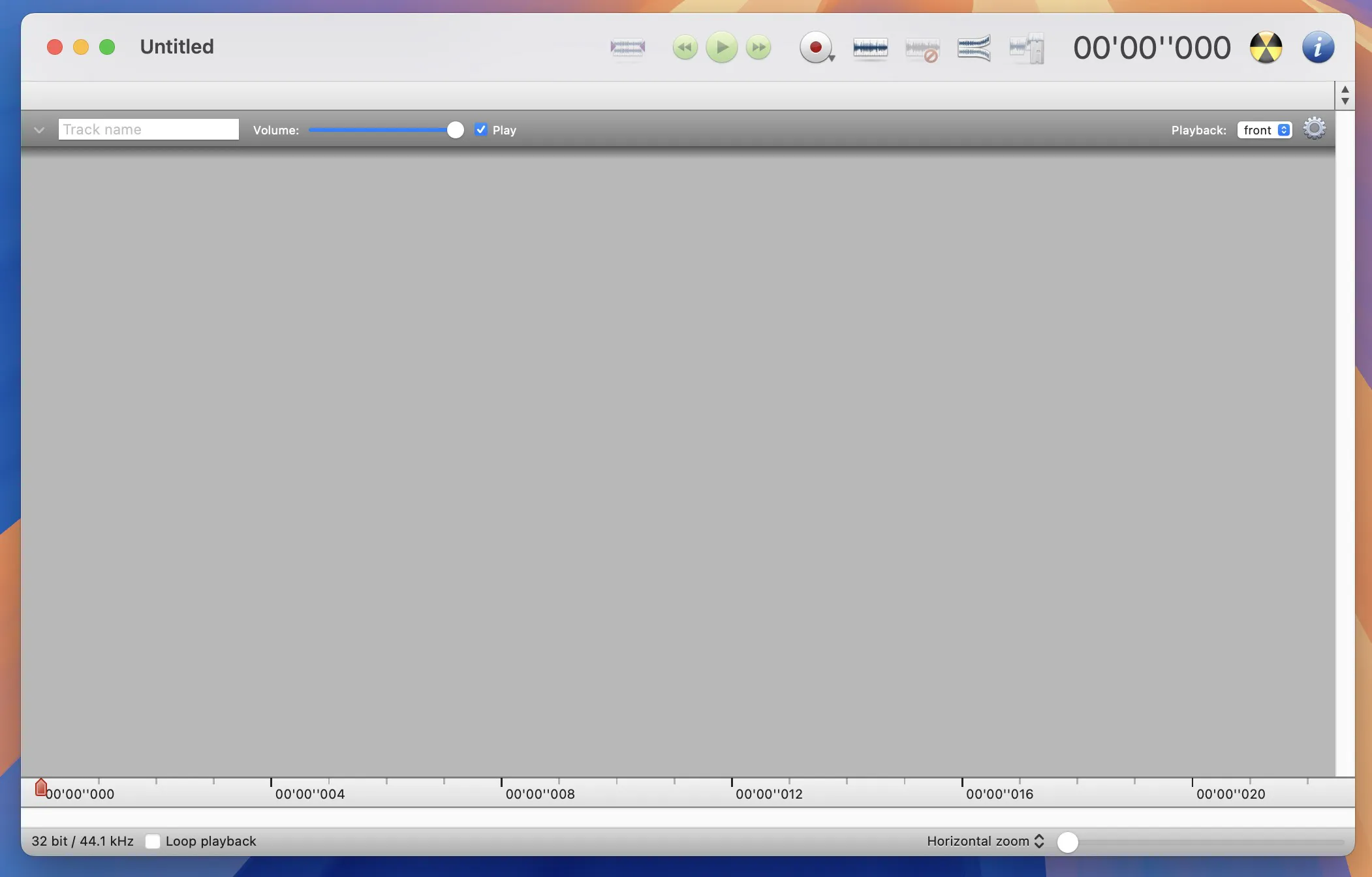Viewport: 1372px width, 877px height.
Task: Click the horizontal zoom slider knob
Action: [1067, 842]
